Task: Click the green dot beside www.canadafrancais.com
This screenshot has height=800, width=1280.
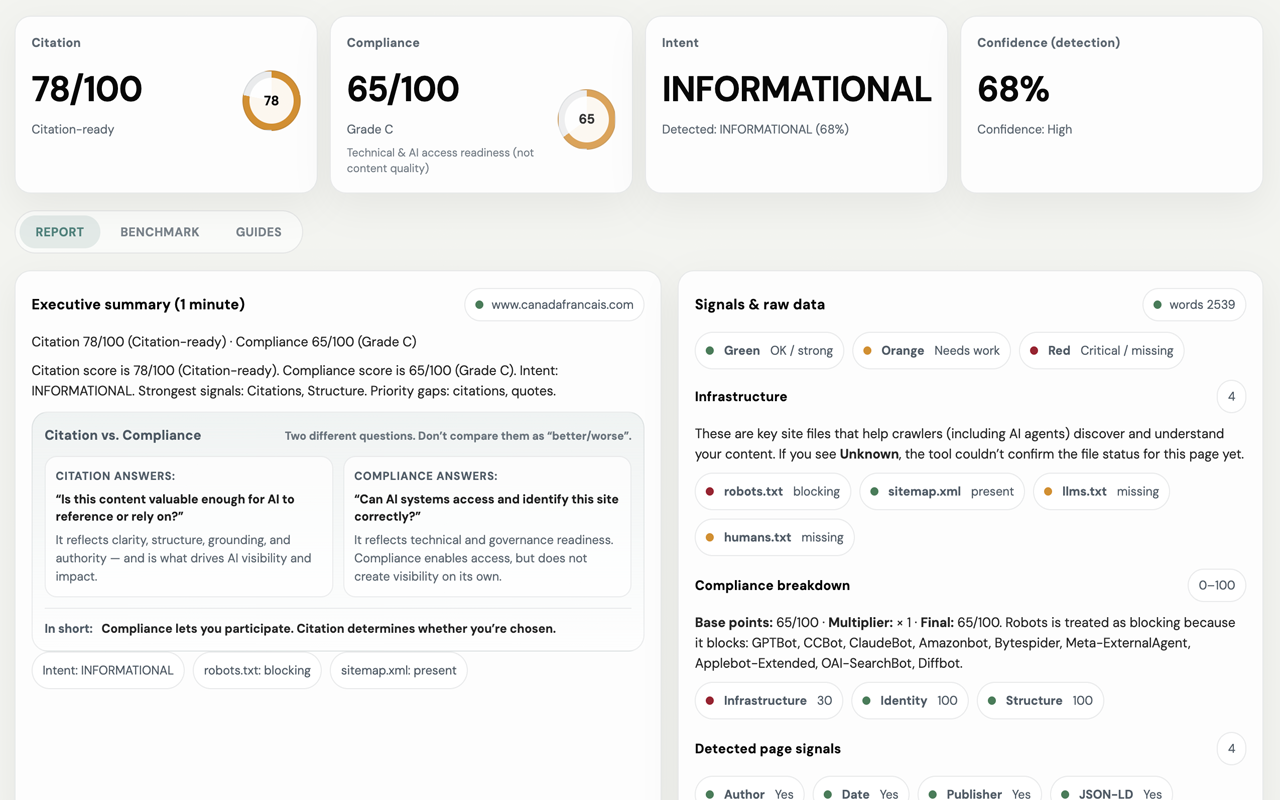Action: click(x=480, y=304)
